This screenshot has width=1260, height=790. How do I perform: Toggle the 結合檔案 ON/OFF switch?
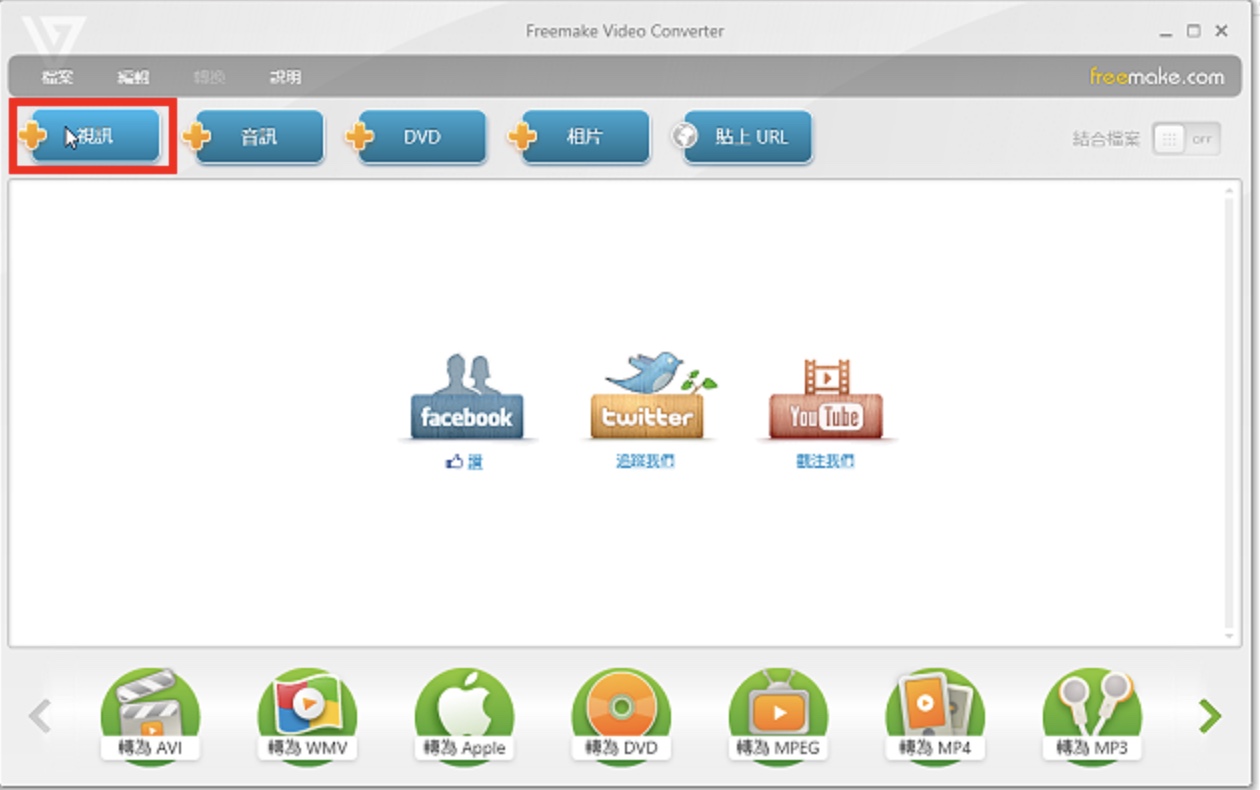coord(1186,139)
